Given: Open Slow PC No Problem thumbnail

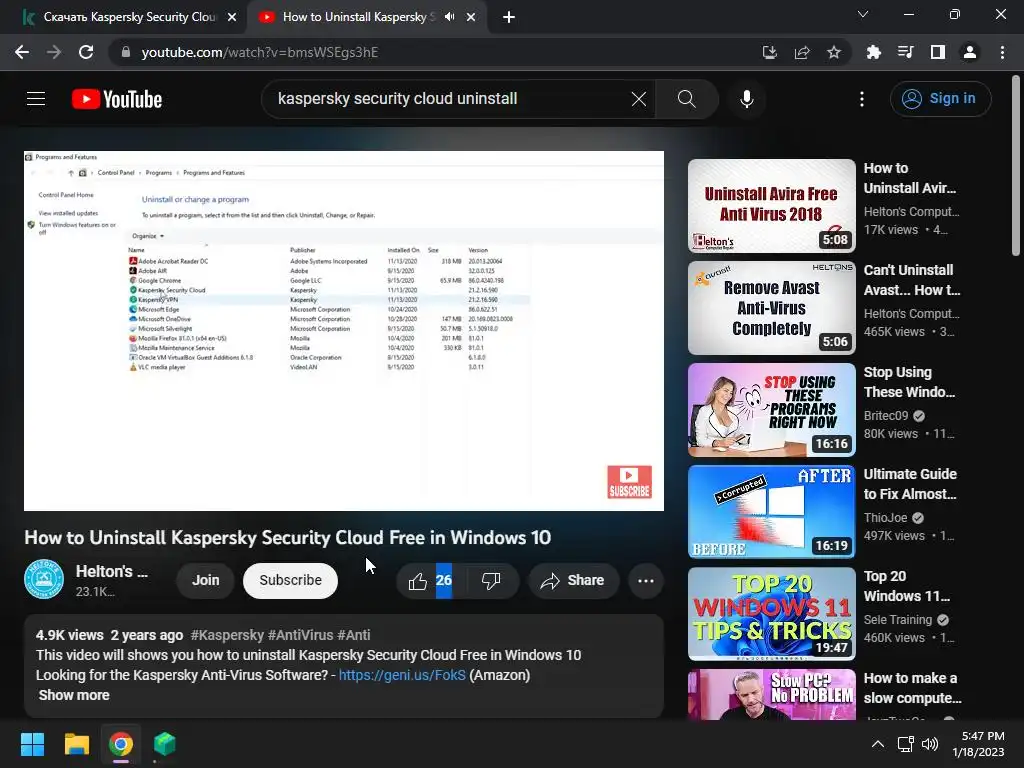Looking at the screenshot, I should coord(771,694).
